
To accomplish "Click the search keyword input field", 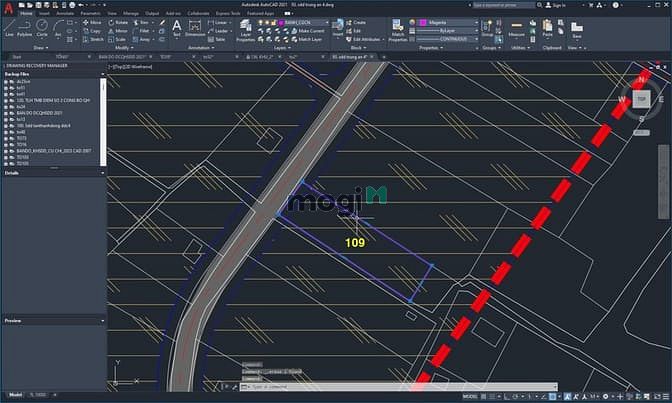I will [x=504, y=5].
